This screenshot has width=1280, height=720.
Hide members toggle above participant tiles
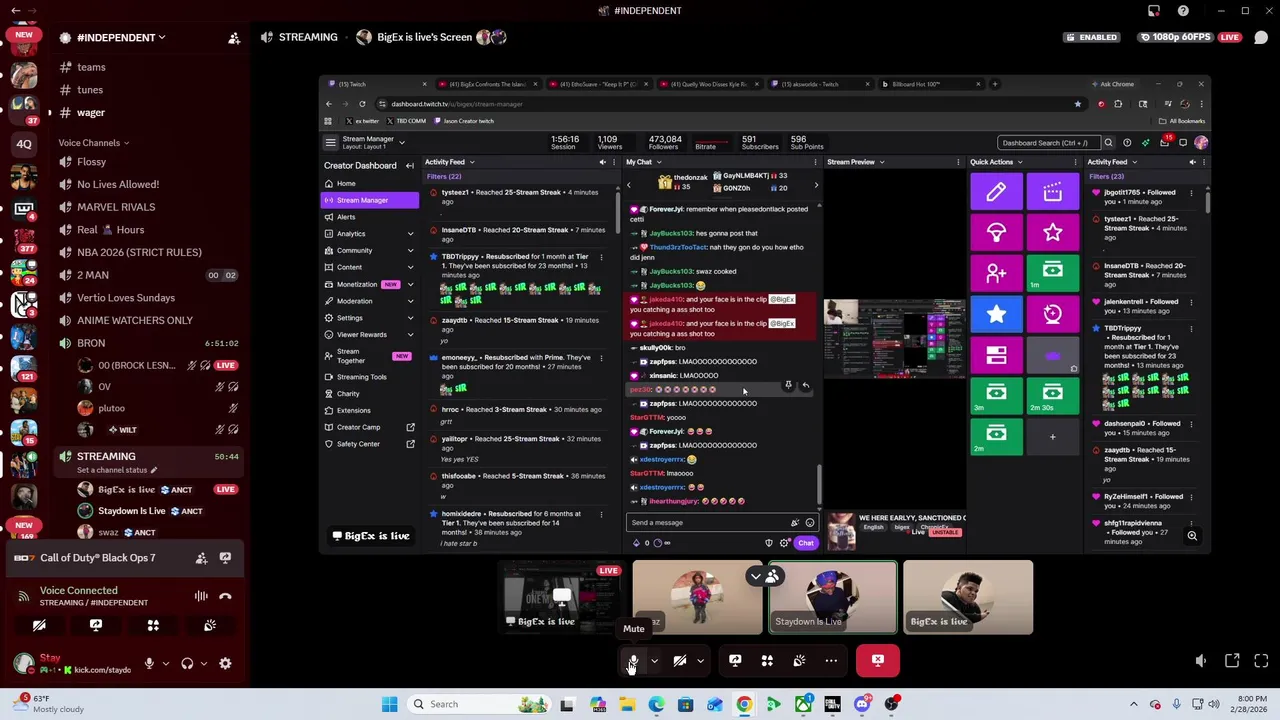coord(765,576)
